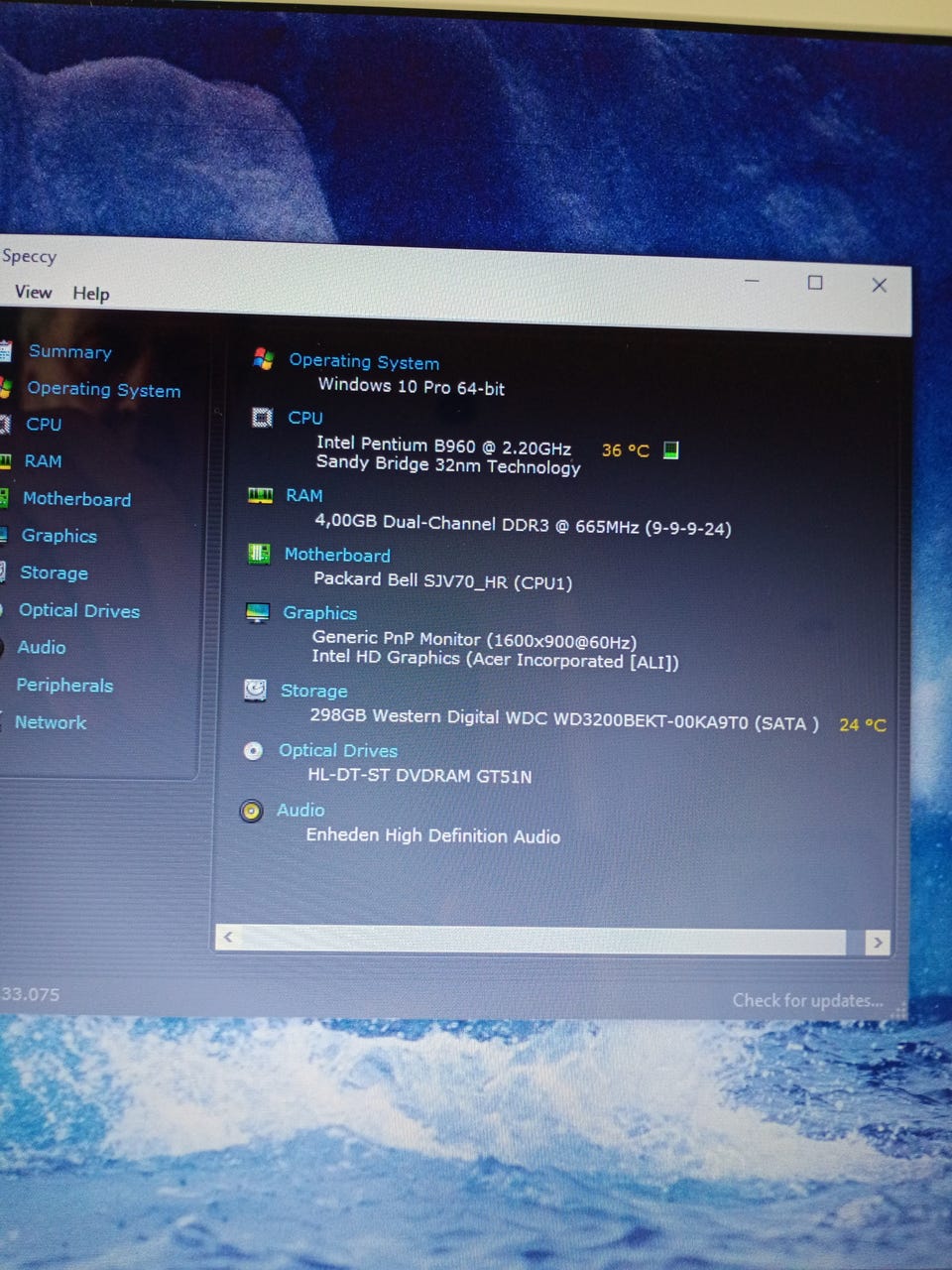
Task: Click the 4,00GB Dual-Channel DDR3 text
Action: 523,524
